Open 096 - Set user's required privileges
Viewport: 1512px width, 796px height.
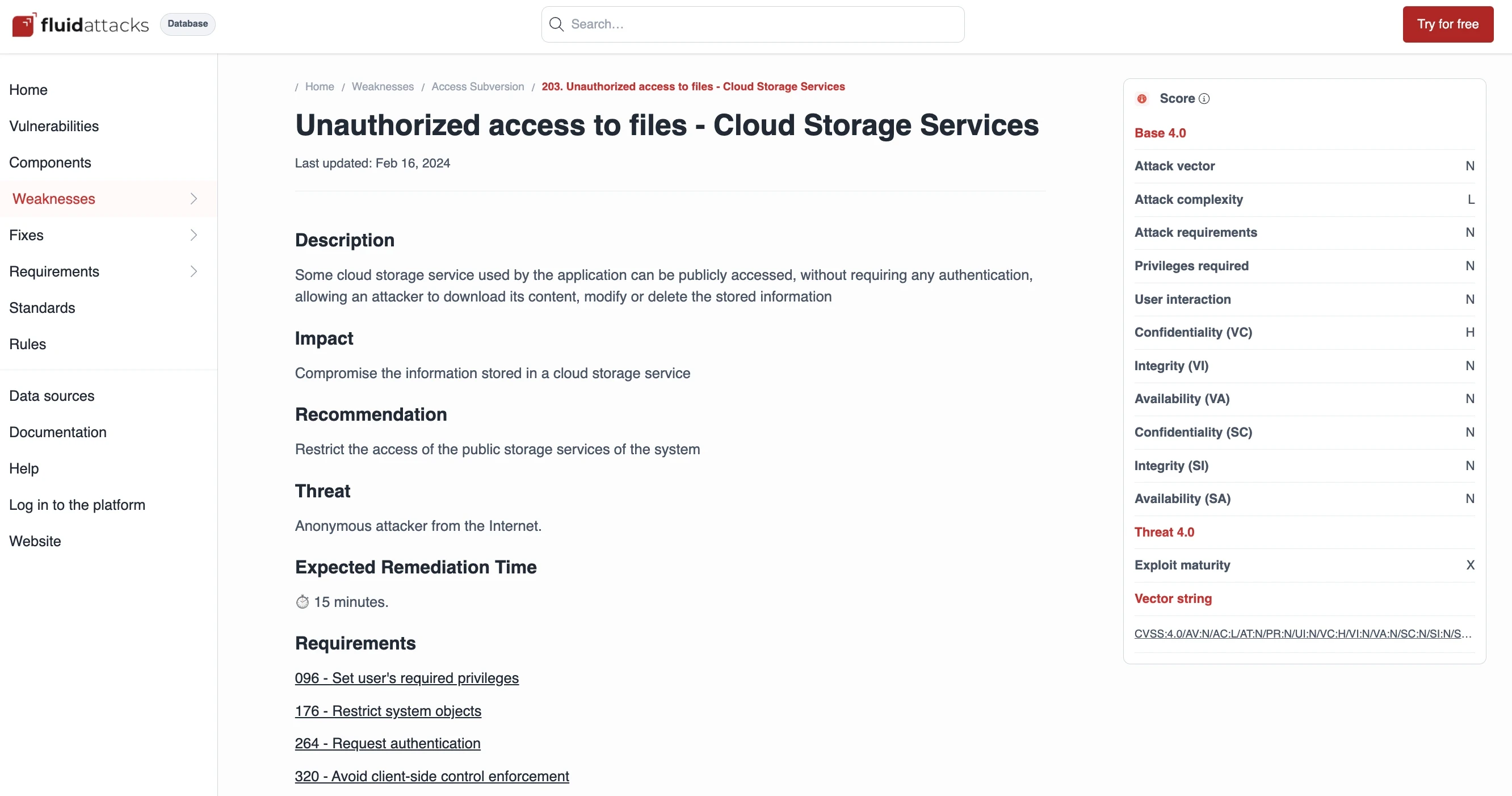(407, 678)
